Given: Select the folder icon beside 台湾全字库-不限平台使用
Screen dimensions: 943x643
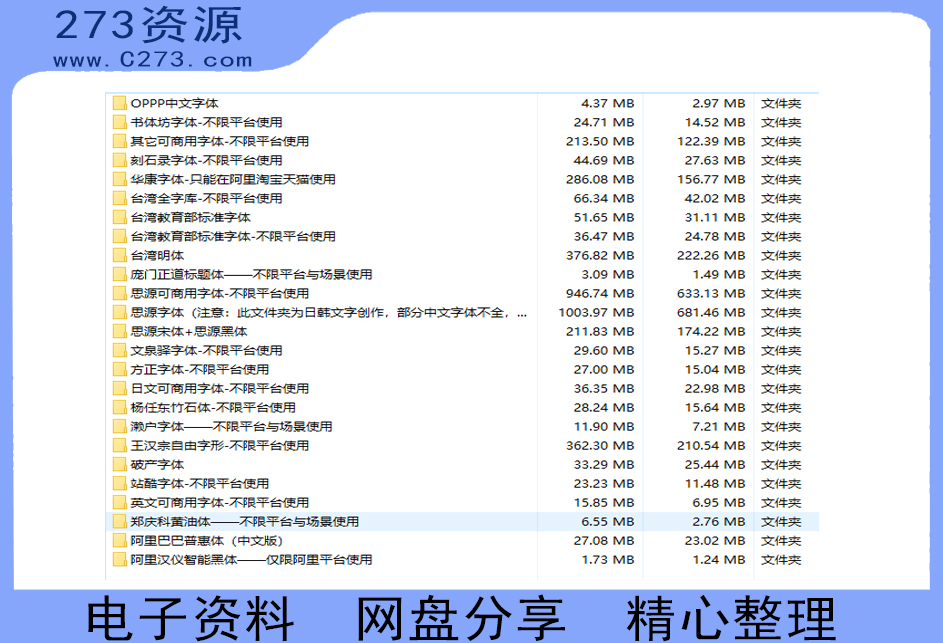Looking at the screenshot, I should [120, 198].
